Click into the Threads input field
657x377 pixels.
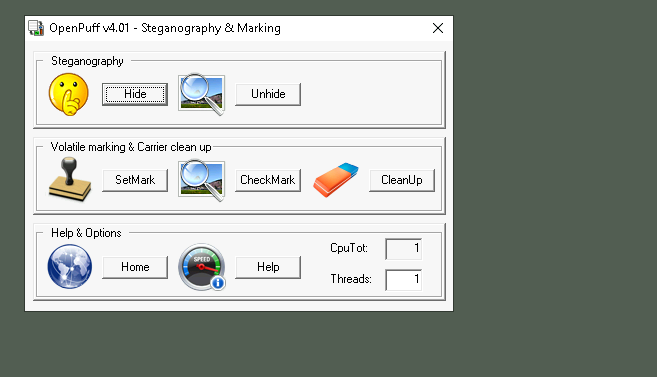pyautogui.click(x=404, y=279)
